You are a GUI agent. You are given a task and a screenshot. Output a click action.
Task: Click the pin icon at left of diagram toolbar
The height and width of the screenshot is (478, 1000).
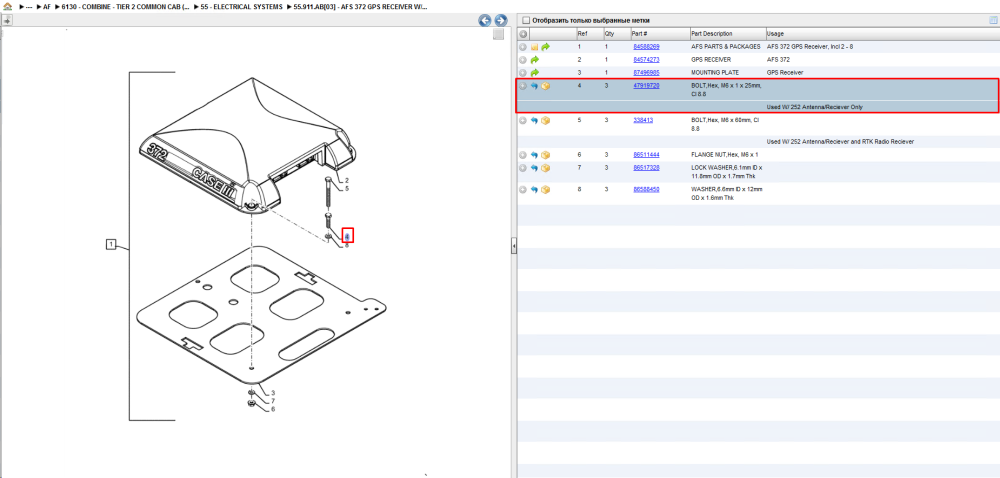(7, 20)
